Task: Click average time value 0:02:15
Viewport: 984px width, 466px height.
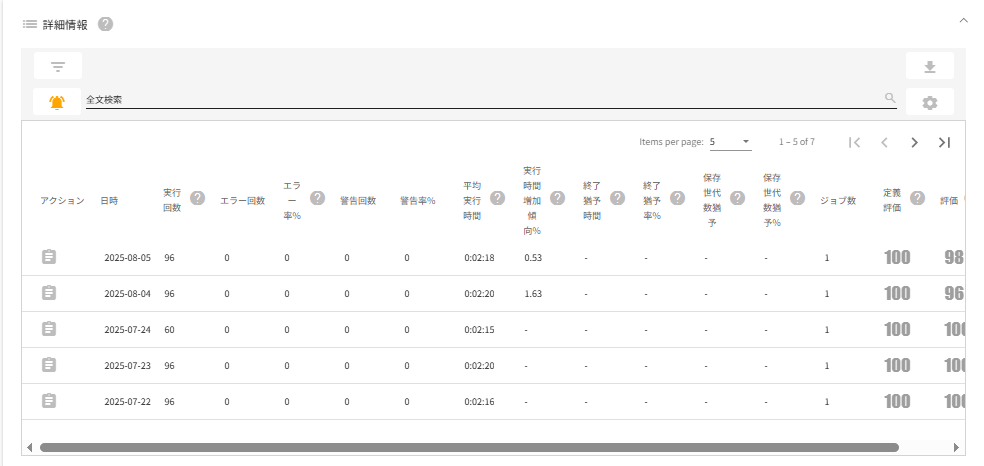Action: tap(479, 329)
